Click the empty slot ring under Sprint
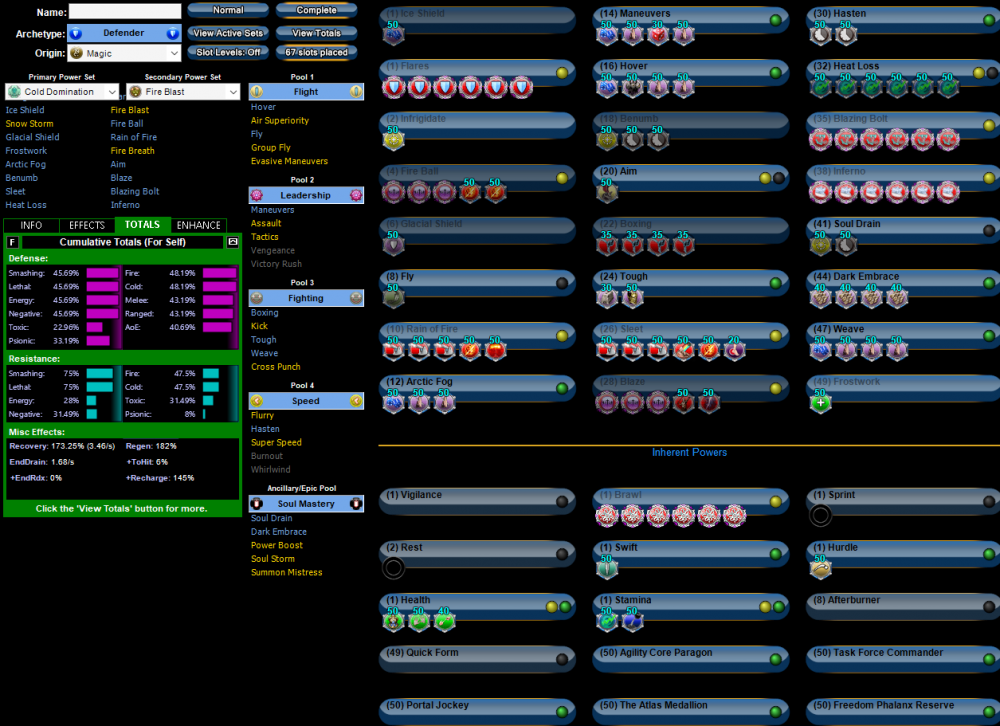The height and width of the screenshot is (726, 1000). [820, 516]
